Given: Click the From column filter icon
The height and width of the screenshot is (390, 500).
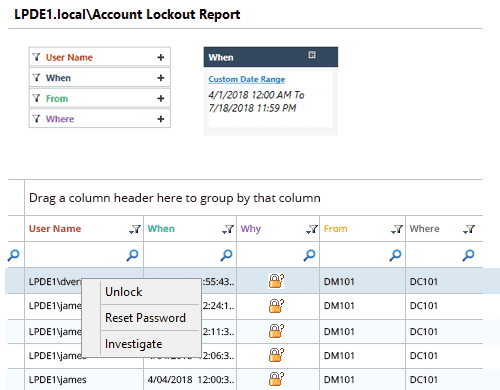Looking at the screenshot, I should (x=397, y=229).
